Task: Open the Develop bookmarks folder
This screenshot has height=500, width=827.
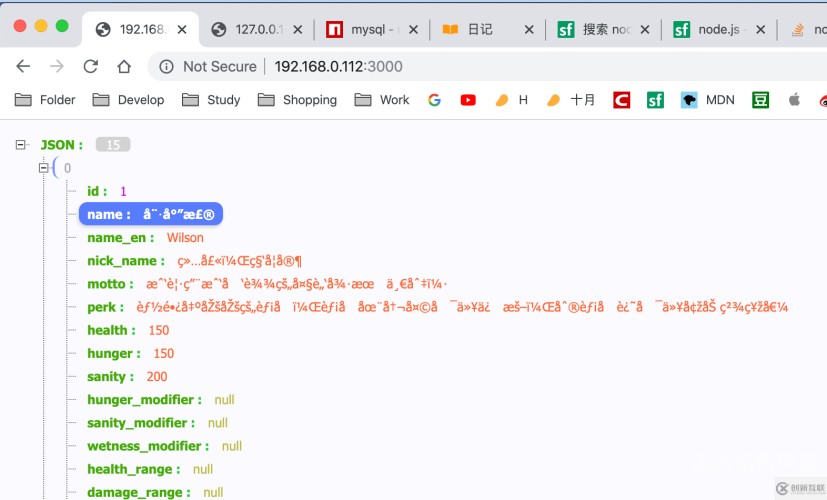Action: 128,100
